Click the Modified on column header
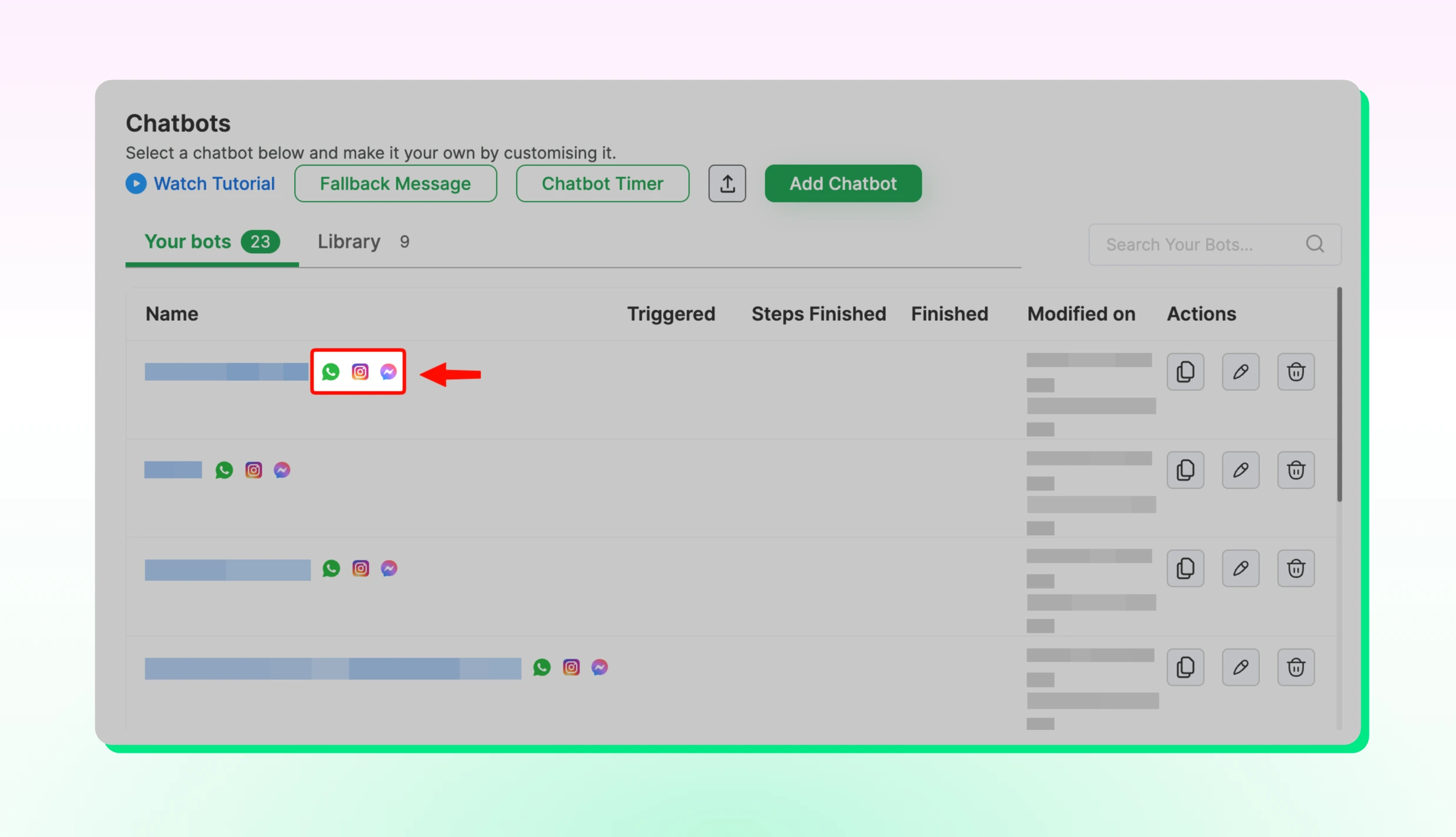The height and width of the screenshot is (837, 1456). (1081, 314)
